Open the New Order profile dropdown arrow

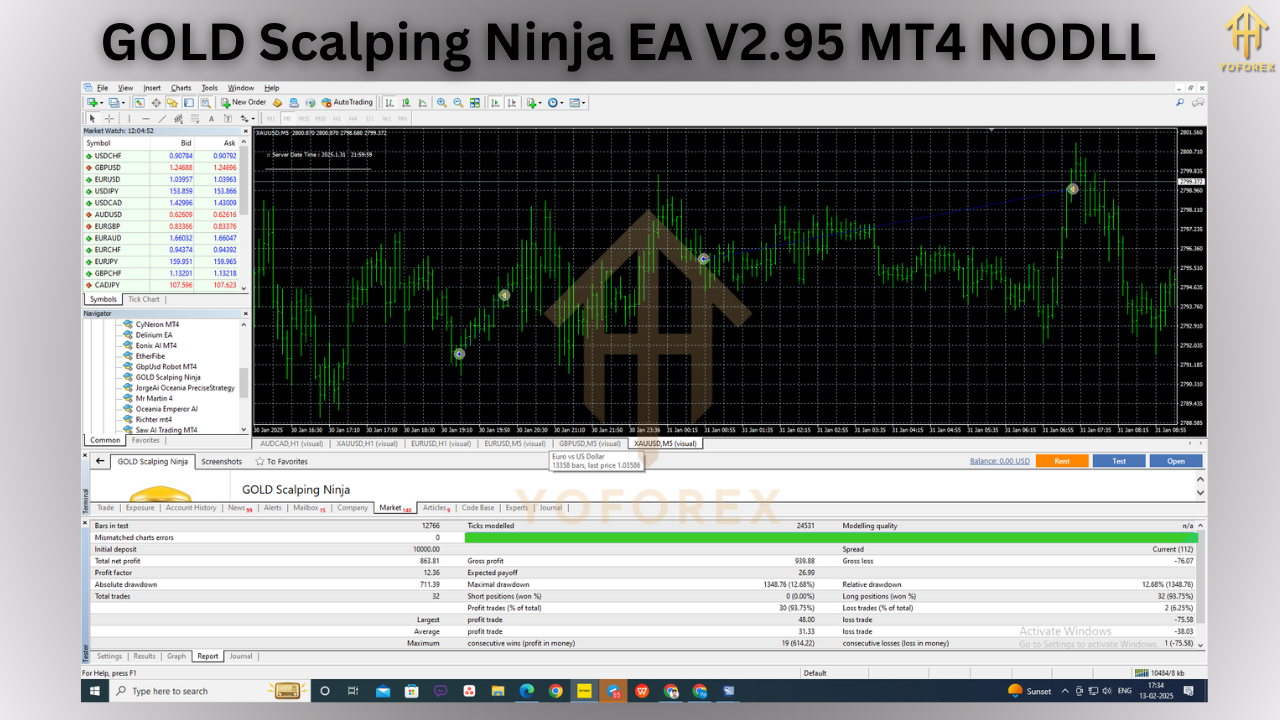click(x=123, y=102)
